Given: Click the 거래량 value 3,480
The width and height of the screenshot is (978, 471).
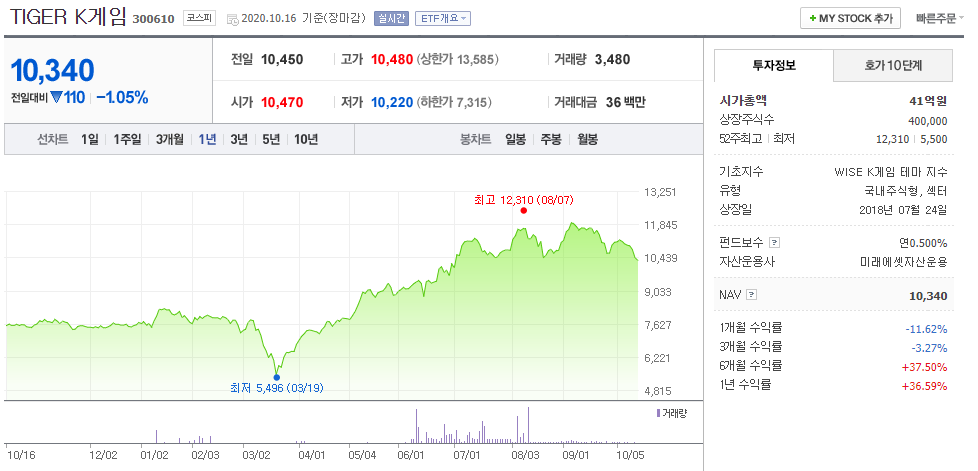Looking at the screenshot, I should click(612, 60).
